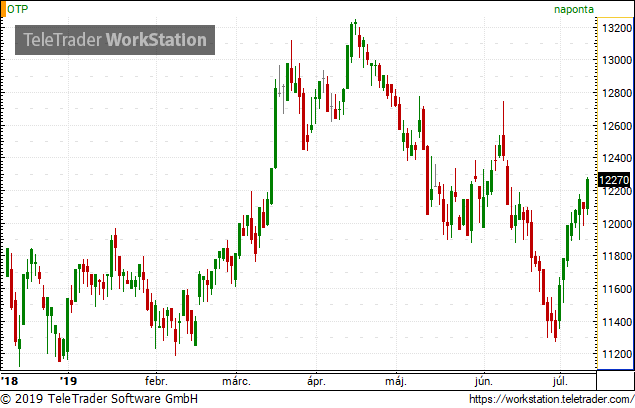Click the 12800 price axis label
This screenshot has width=635, height=408.
[617, 93]
